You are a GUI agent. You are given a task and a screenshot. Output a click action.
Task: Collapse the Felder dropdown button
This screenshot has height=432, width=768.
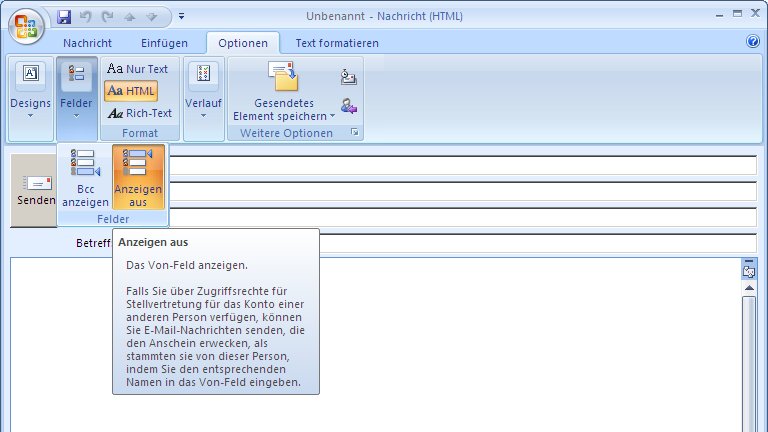(x=76, y=98)
